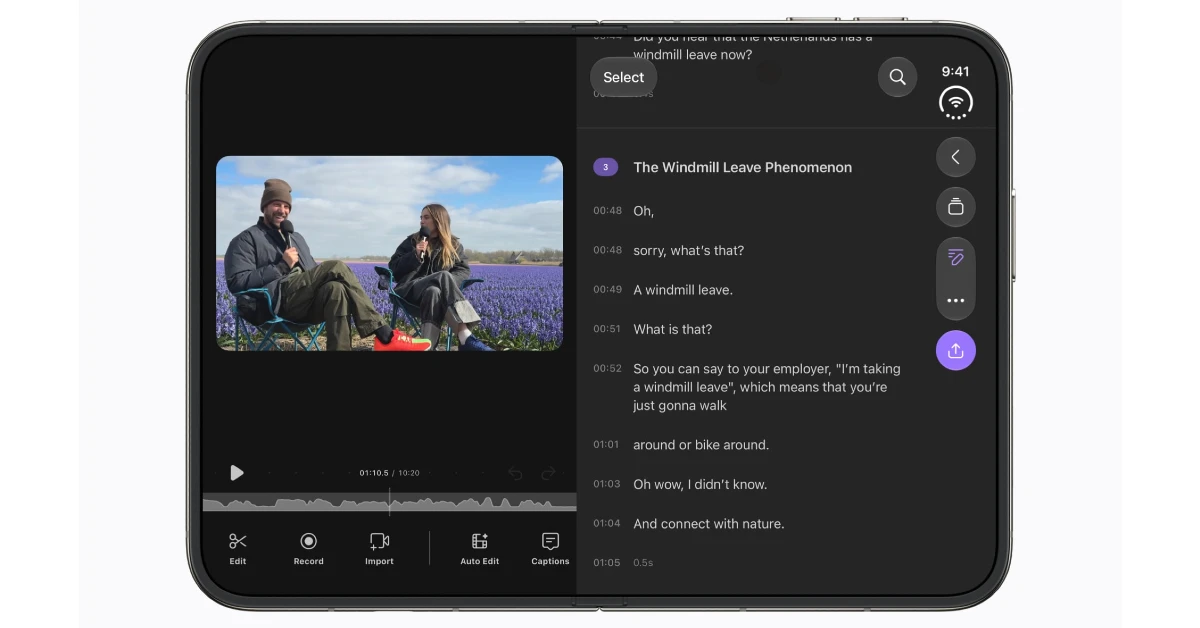Check the Wi-Fi status icon

(955, 102)
